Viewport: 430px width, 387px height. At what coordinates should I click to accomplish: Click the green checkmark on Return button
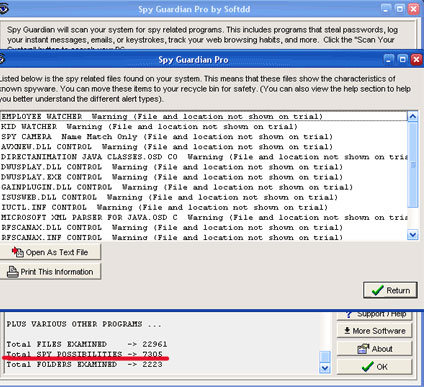[x=377, y=290]
